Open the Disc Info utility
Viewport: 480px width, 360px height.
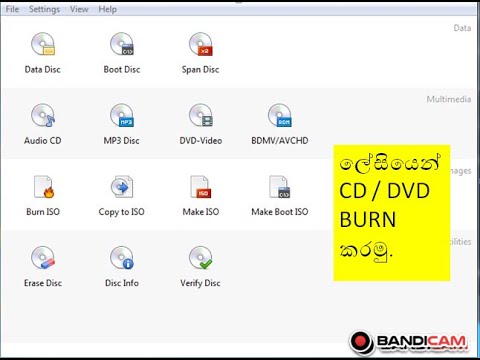122,258
